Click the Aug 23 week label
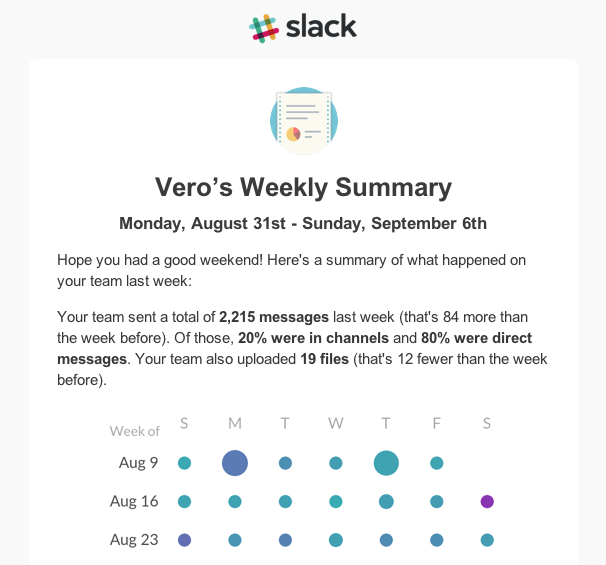The width and height of the screenshot is (606, 565). [135, 540]
